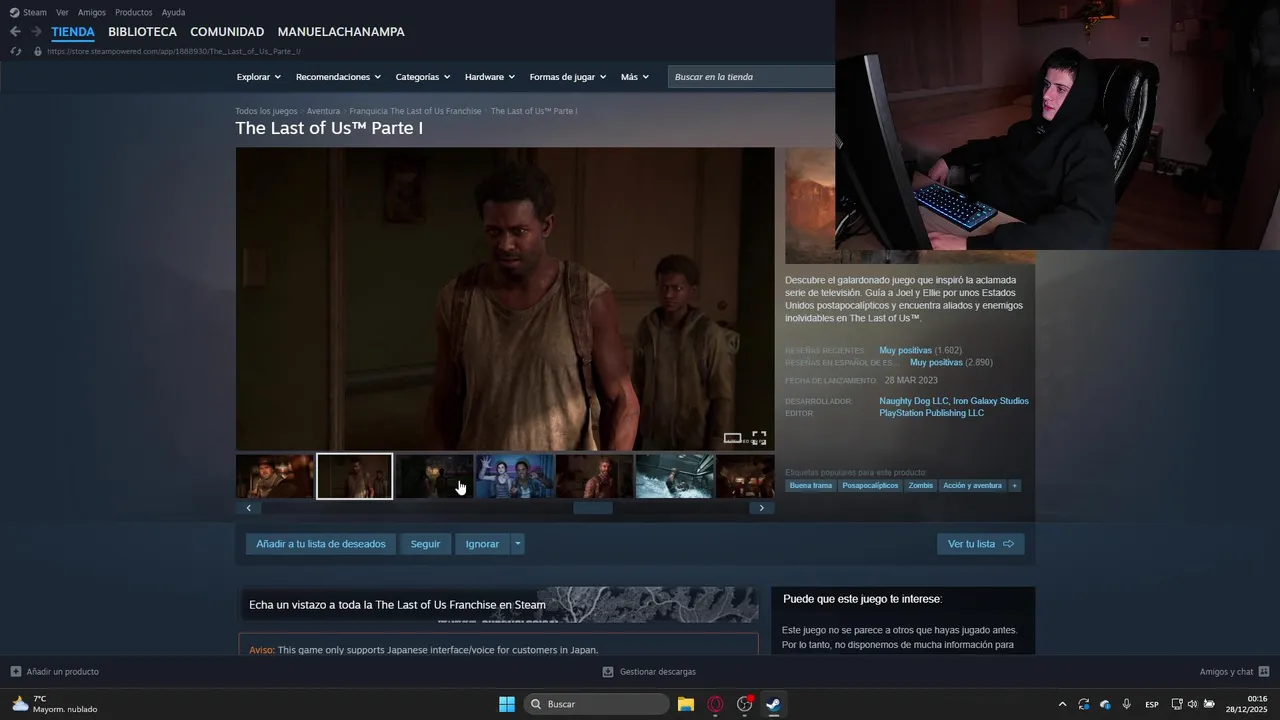The image size is (1280, 720).
Task: Expand the Explorar dropdown
Action: point(258,77)
